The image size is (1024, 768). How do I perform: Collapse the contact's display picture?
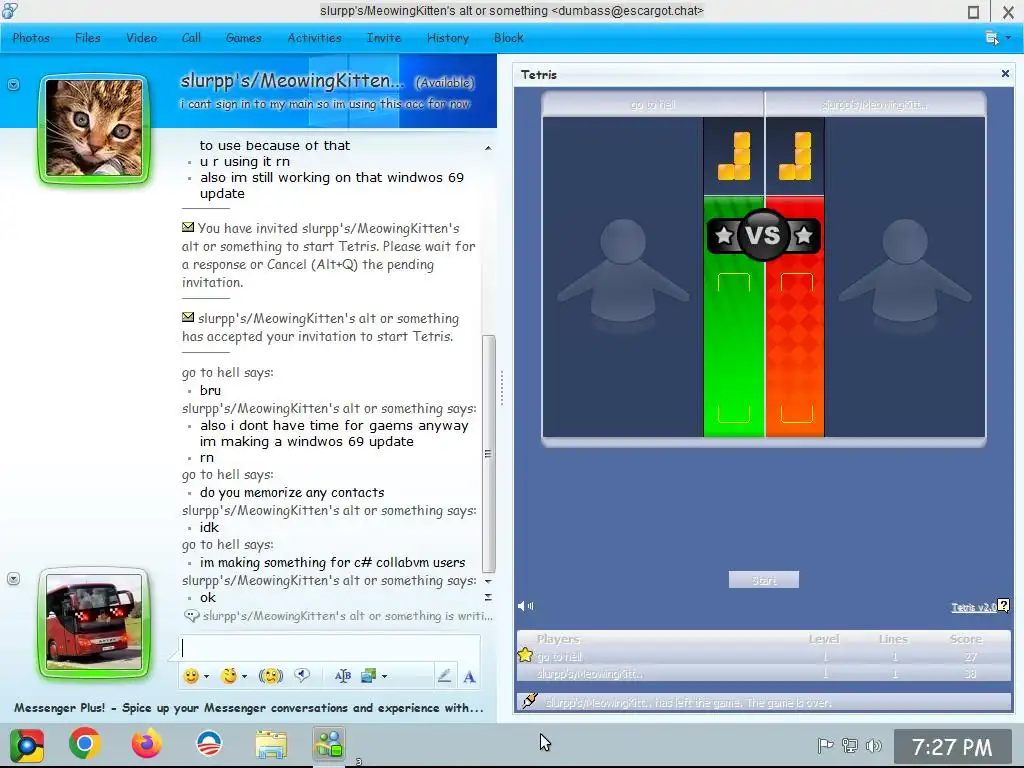13,85
